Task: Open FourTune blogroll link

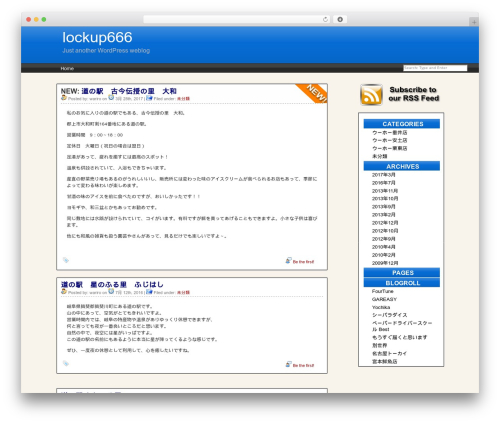Action: tap(383, 291)
